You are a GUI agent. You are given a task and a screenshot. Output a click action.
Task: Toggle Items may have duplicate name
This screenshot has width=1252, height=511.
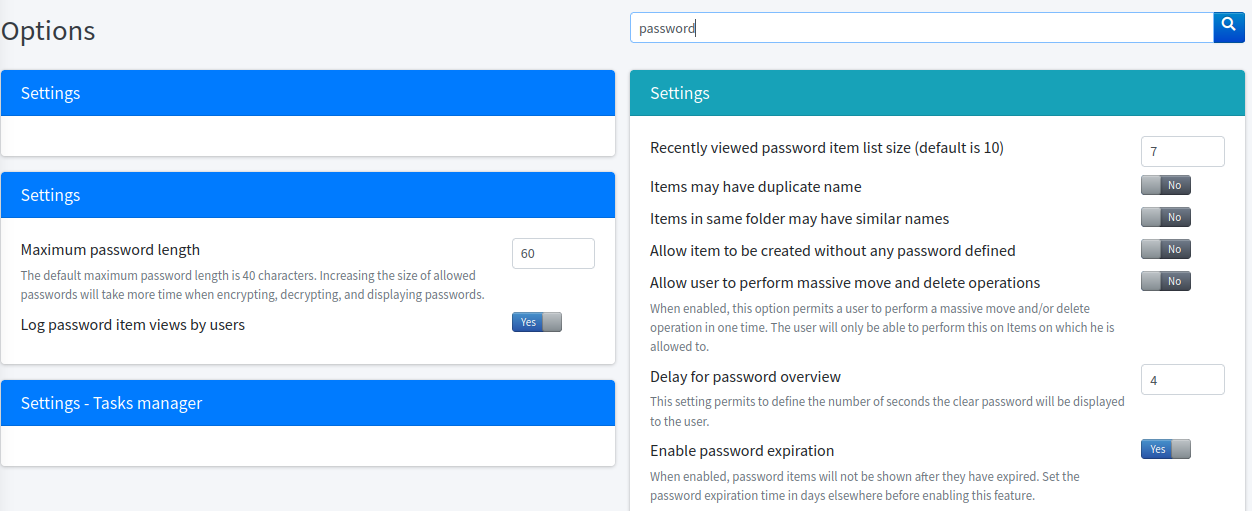[1166, 185]
